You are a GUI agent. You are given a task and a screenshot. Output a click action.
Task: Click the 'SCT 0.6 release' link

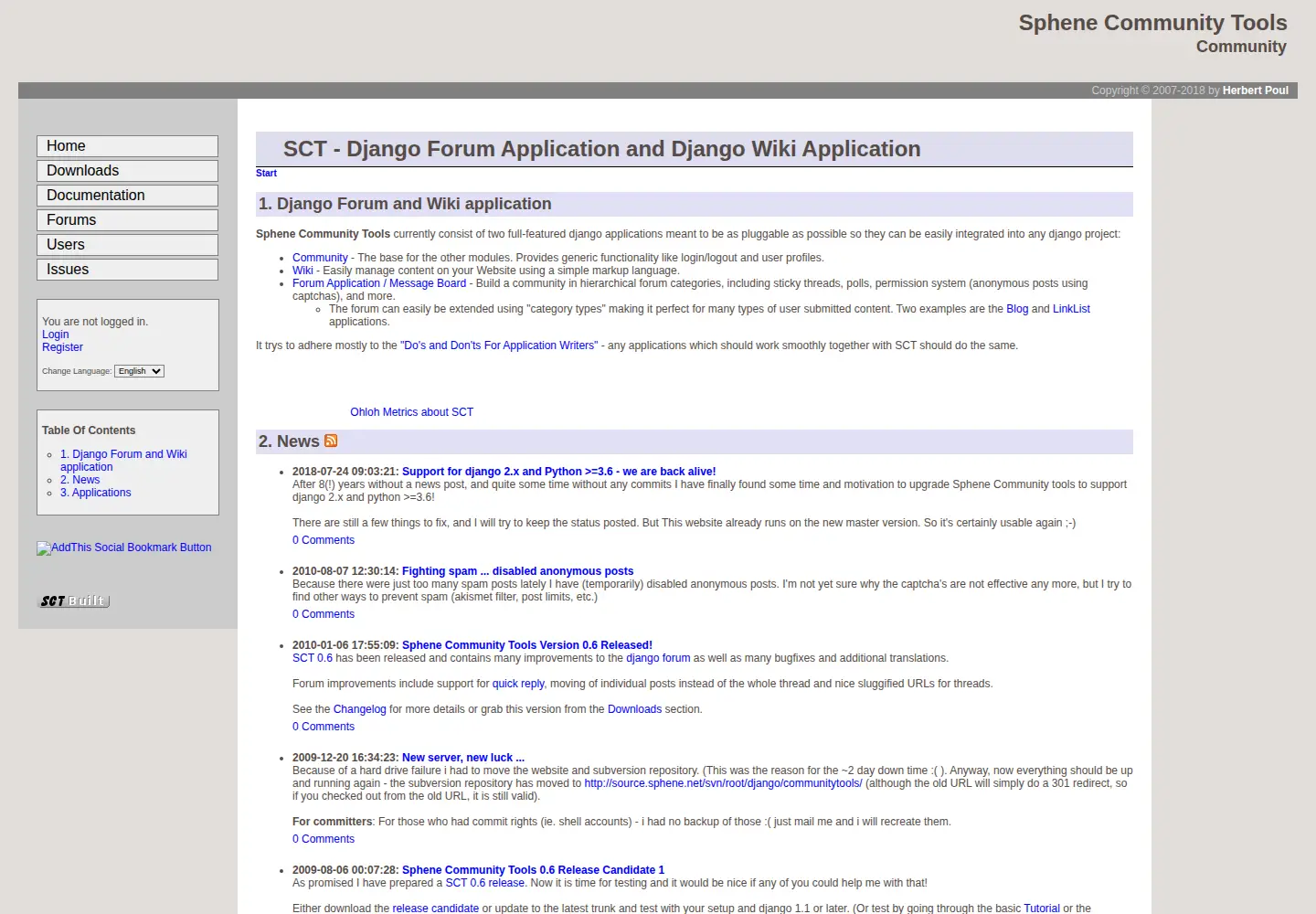(484, 883)
